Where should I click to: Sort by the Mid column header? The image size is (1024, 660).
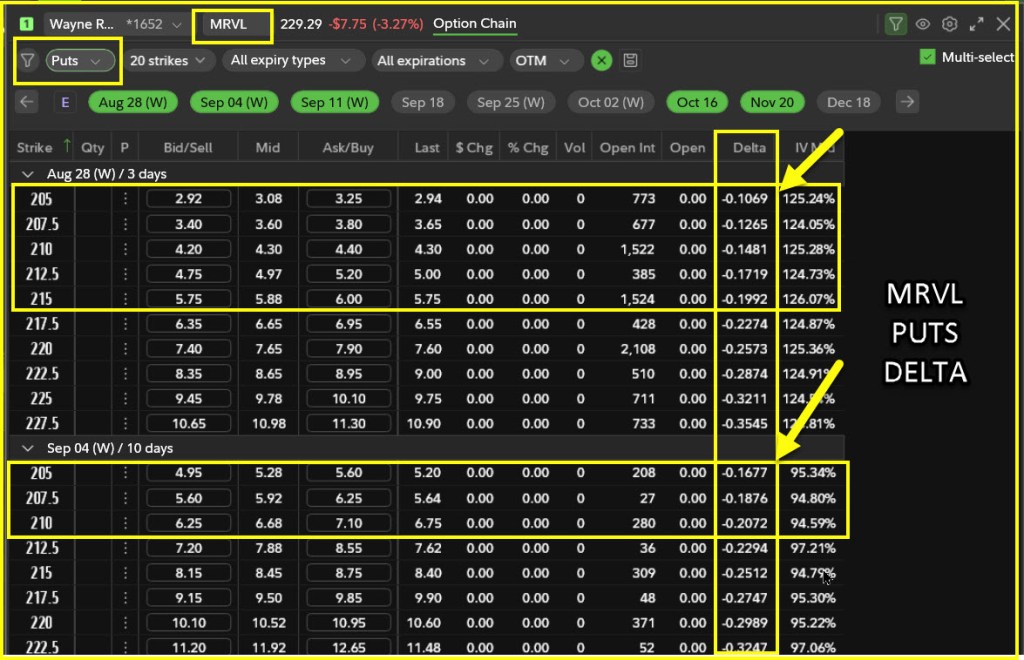pos(268,148)
